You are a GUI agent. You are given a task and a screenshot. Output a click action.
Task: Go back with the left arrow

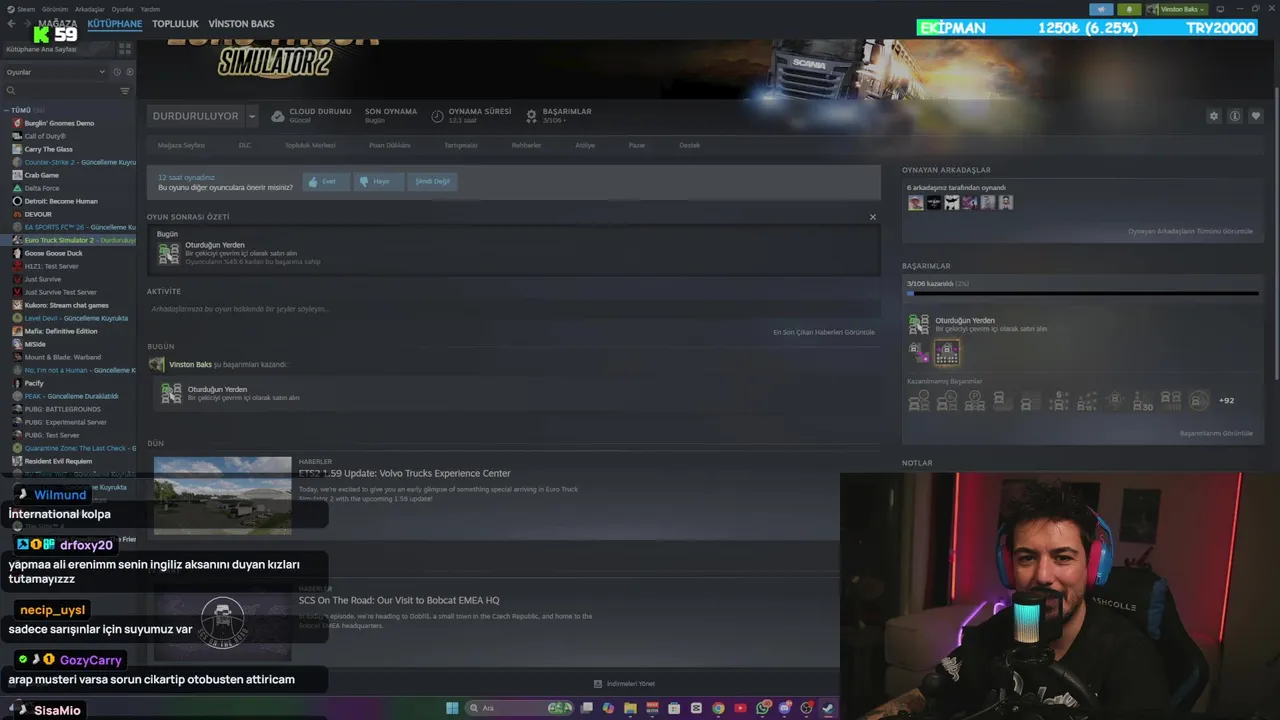[12, 23]
